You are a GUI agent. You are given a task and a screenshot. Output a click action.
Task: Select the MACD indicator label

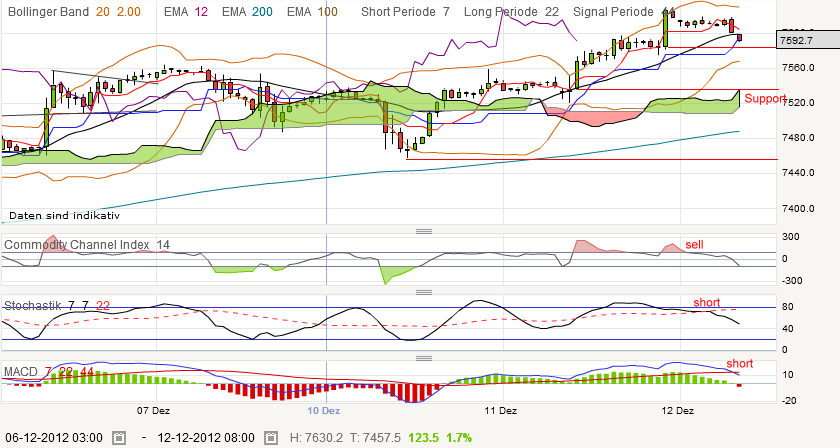(x=20, y=371)
